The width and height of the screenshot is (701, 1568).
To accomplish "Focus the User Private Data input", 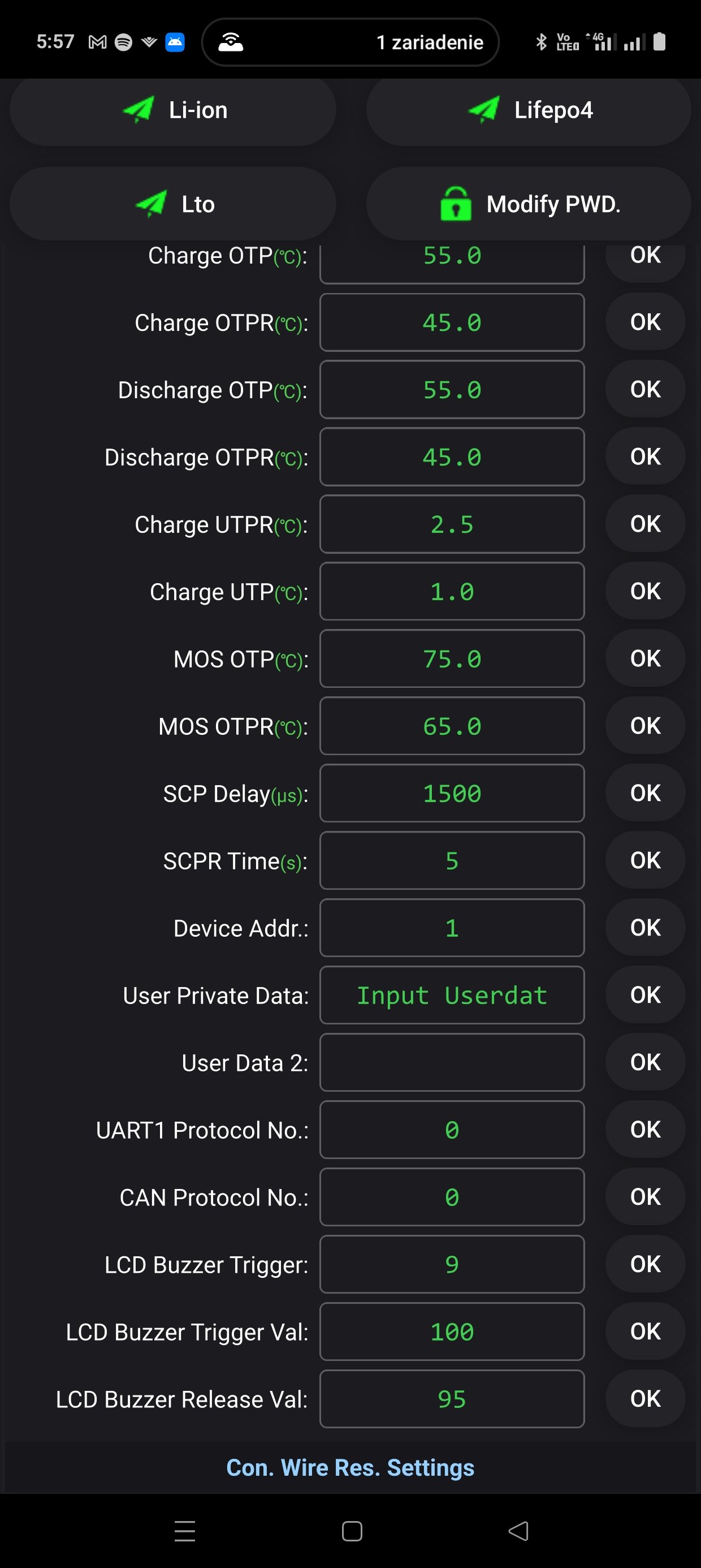I will [452, 995].
